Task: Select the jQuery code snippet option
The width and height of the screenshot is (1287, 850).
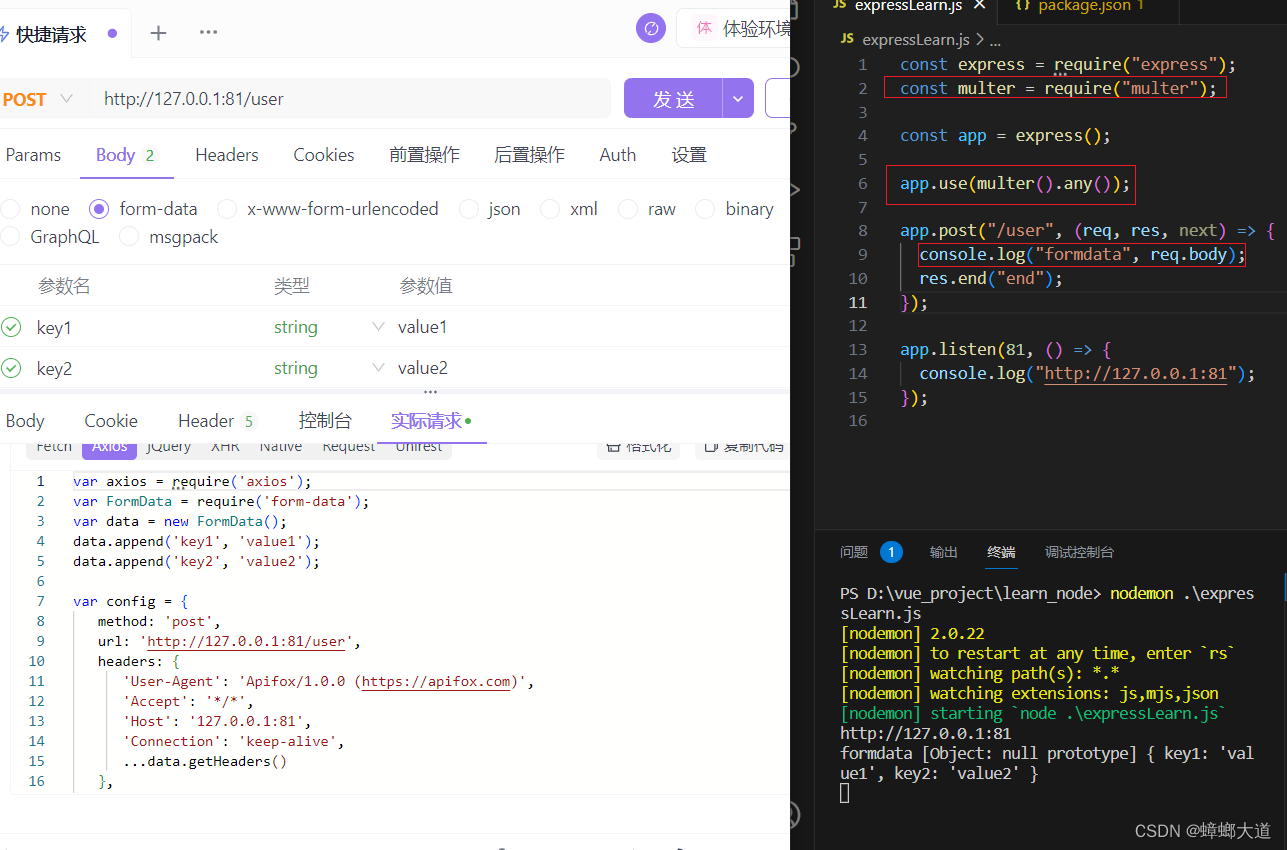Action: [168, 446]
